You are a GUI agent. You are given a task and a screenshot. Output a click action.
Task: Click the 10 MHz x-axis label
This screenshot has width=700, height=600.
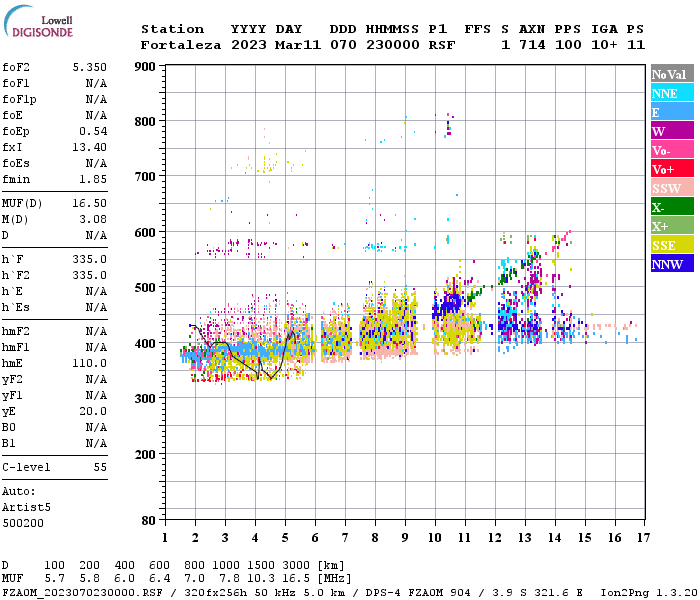(435, 538)
